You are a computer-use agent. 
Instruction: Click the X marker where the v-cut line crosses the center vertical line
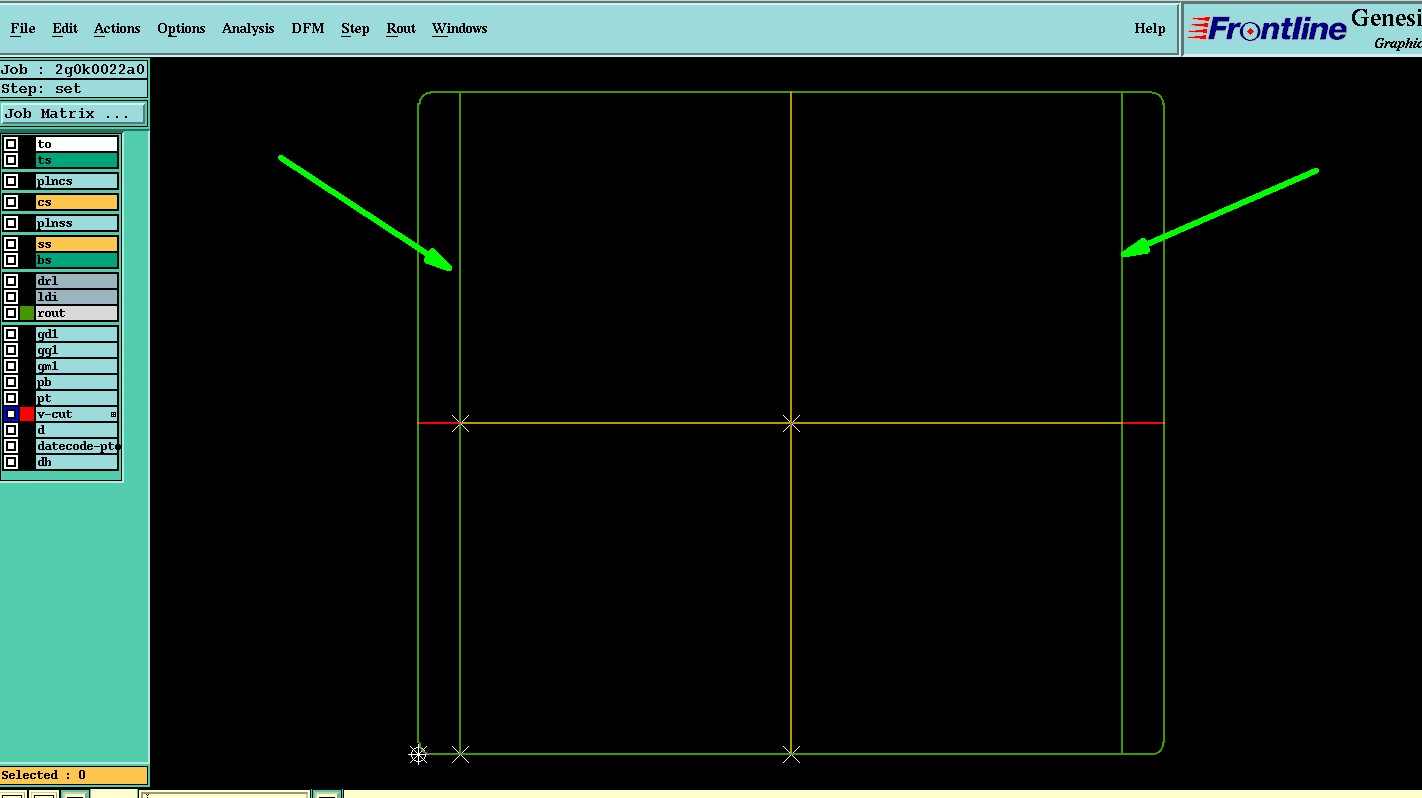click(x=791, y=424)
